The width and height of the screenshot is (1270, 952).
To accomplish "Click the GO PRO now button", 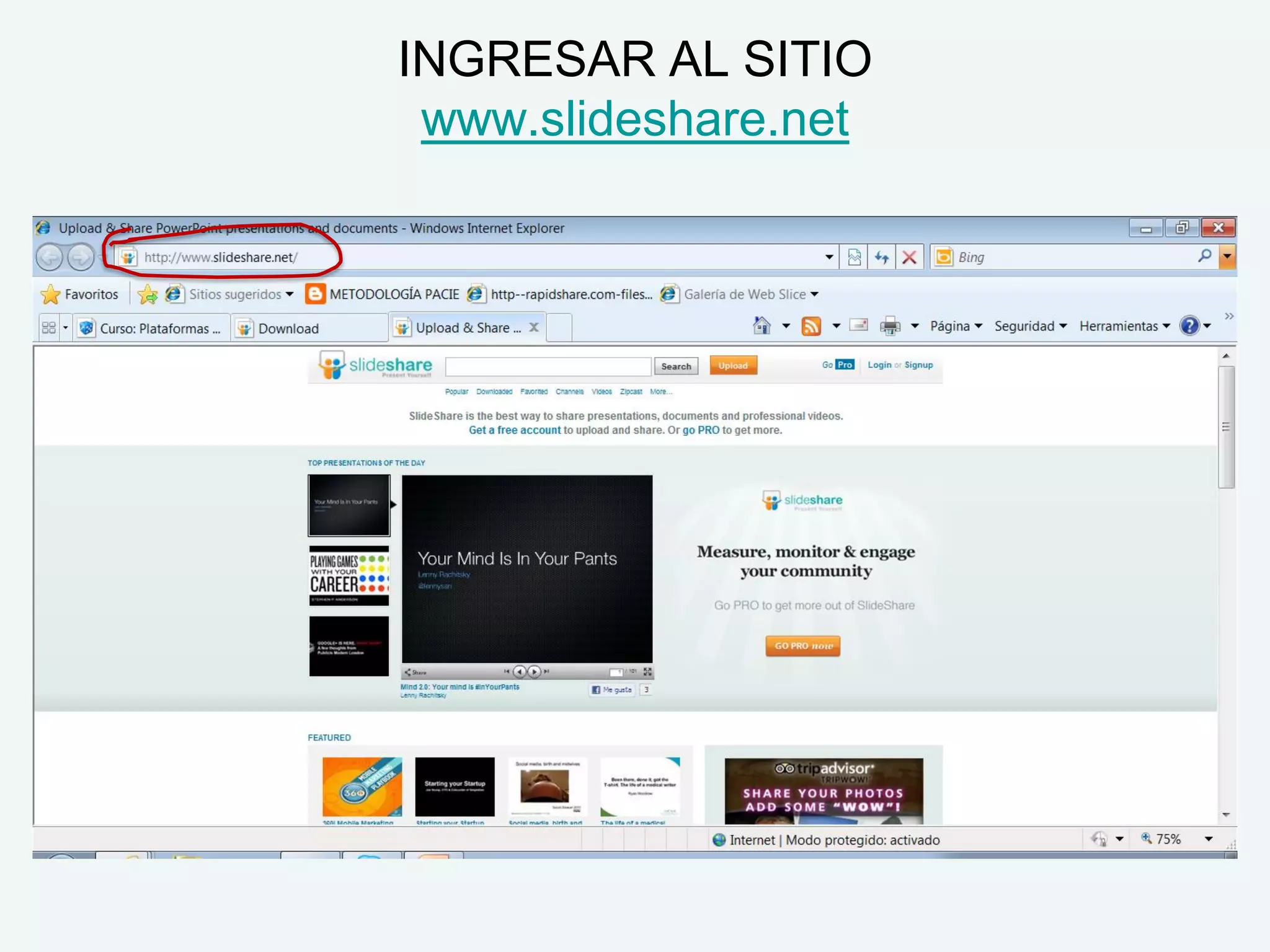I will point(803,646).
